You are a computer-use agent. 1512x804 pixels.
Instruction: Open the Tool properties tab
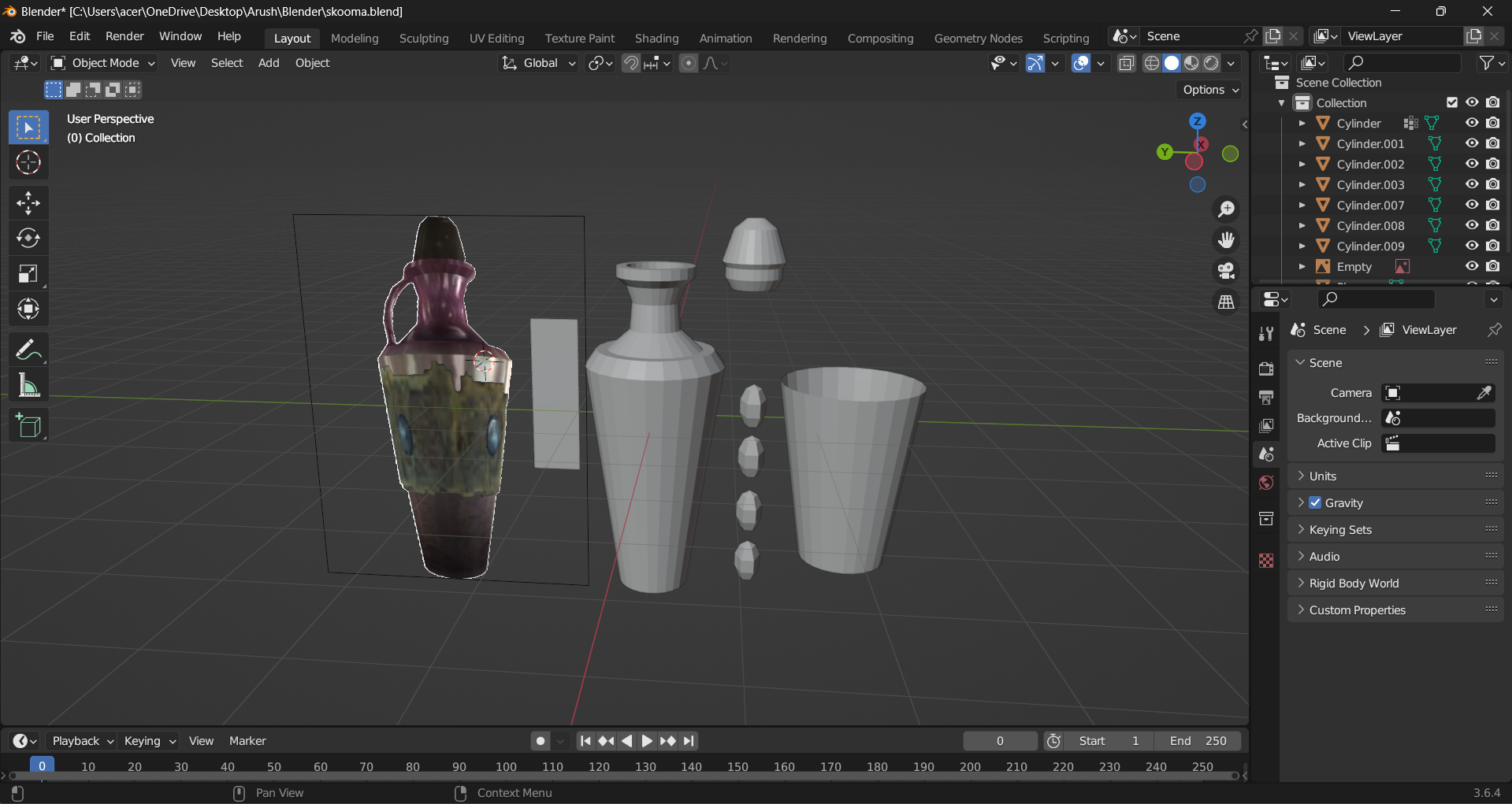(x=1266, y=334)
